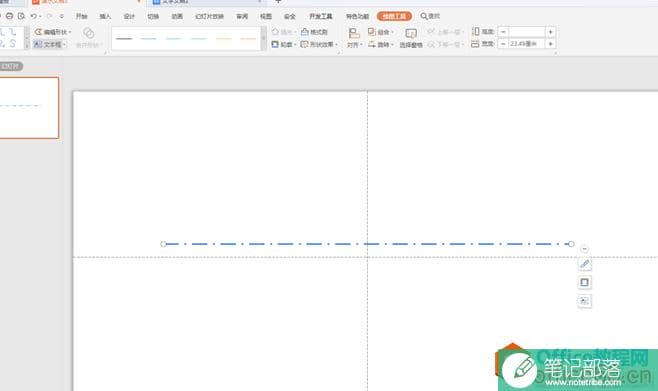Viewport: 658px width, 391px height.
Task: Select the slide 1 thumbnail
Action: pyautogui.click(x=29, y=108)
